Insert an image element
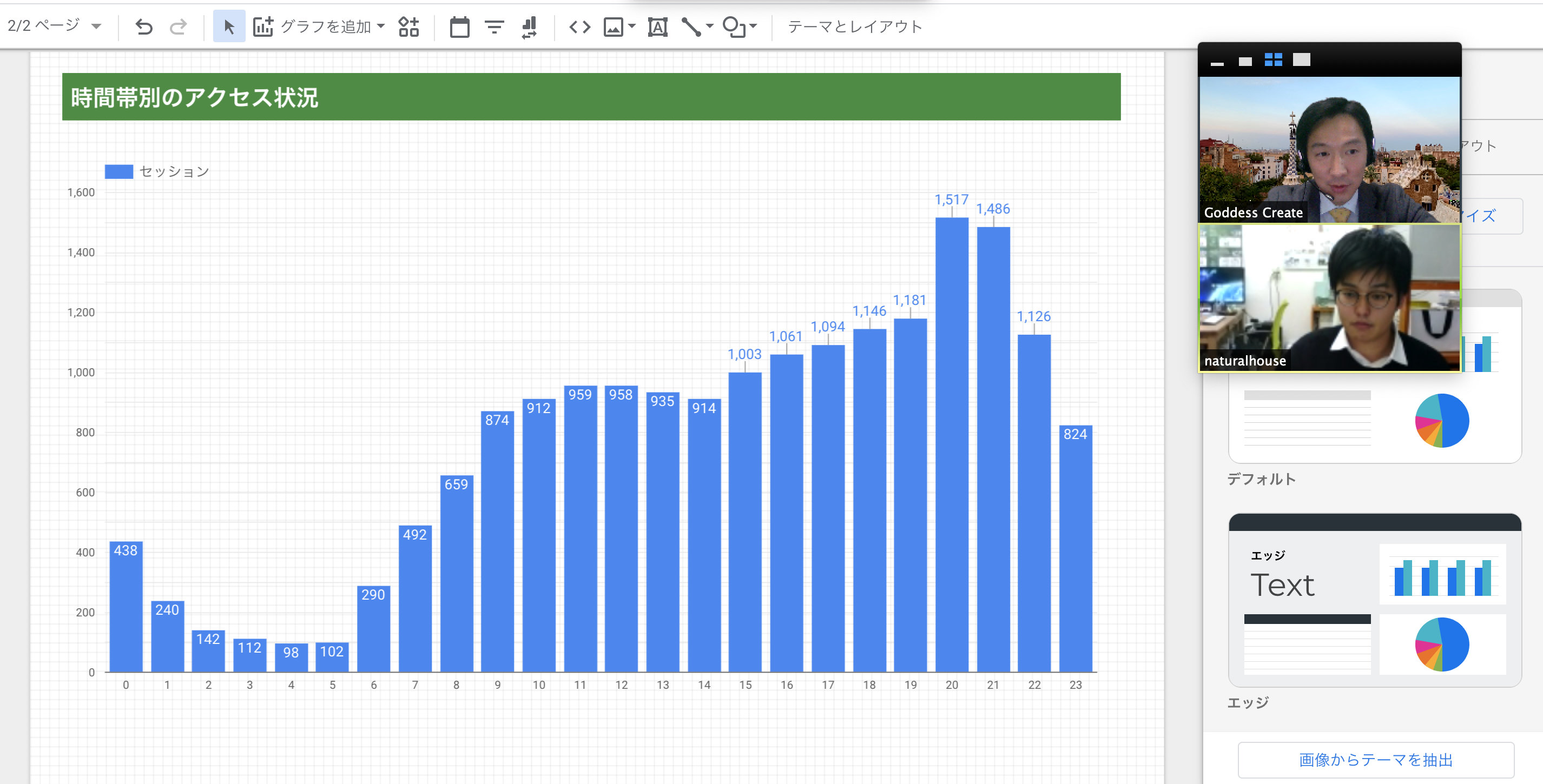The width and height of the screenshot is (1543, 784). tap(614, 26)
